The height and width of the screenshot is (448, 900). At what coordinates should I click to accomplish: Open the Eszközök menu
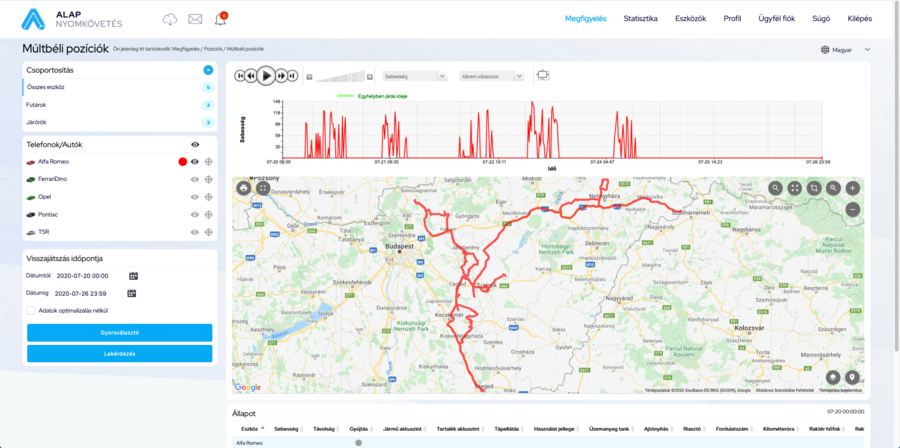click(x=691, y=18)
